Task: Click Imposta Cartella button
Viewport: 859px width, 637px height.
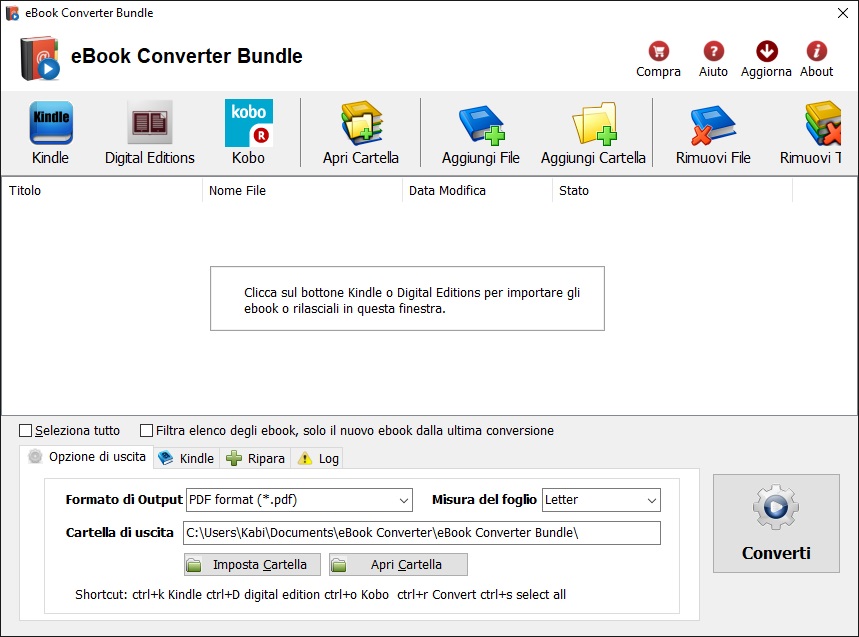Action: (252, 565)
